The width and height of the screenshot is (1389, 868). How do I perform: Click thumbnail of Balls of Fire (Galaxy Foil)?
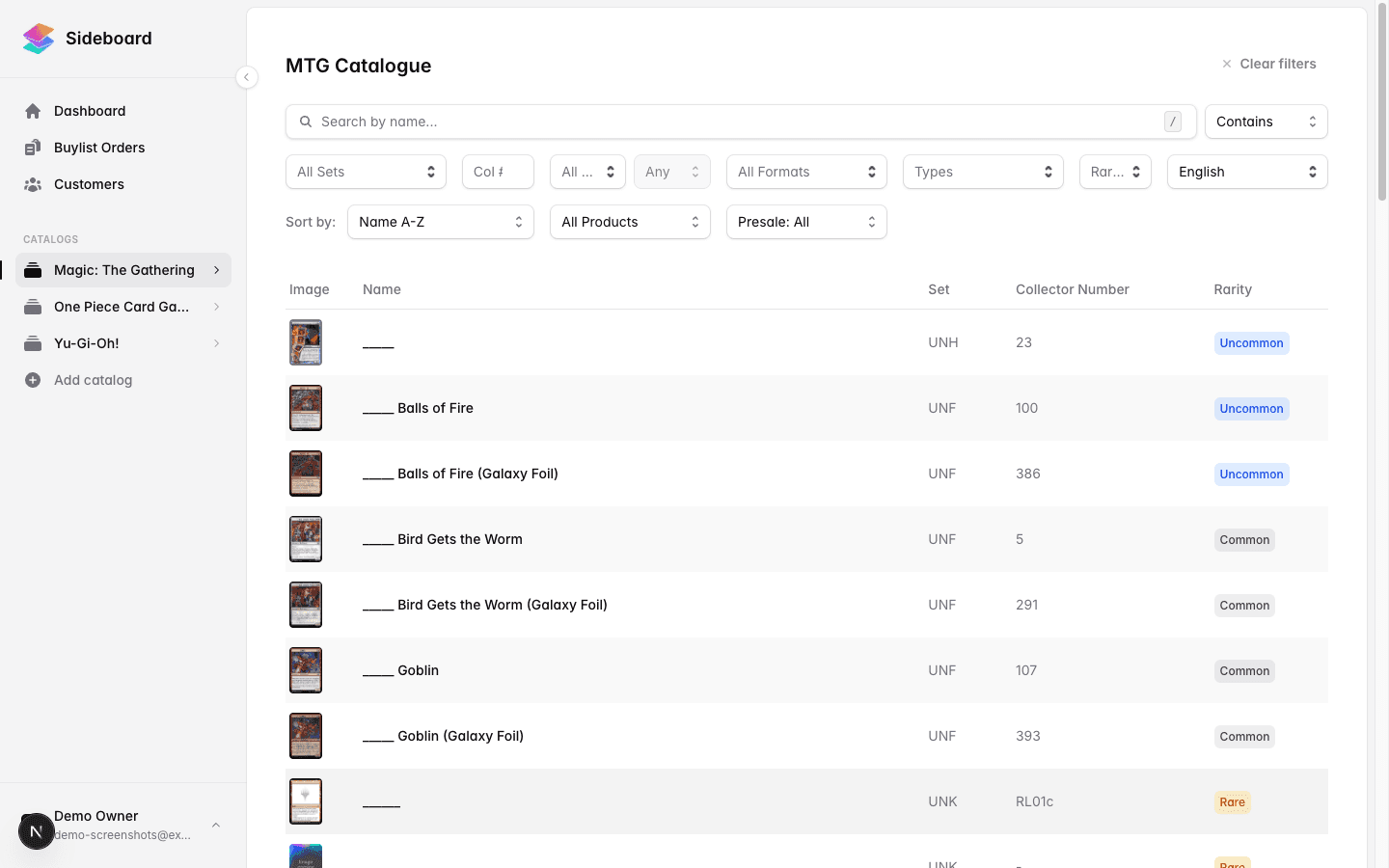[306, 474]
